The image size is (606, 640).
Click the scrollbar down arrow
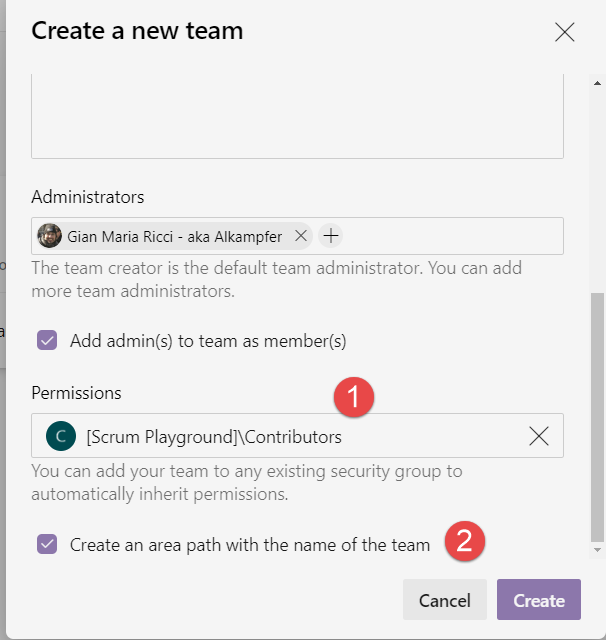point(598,550)
